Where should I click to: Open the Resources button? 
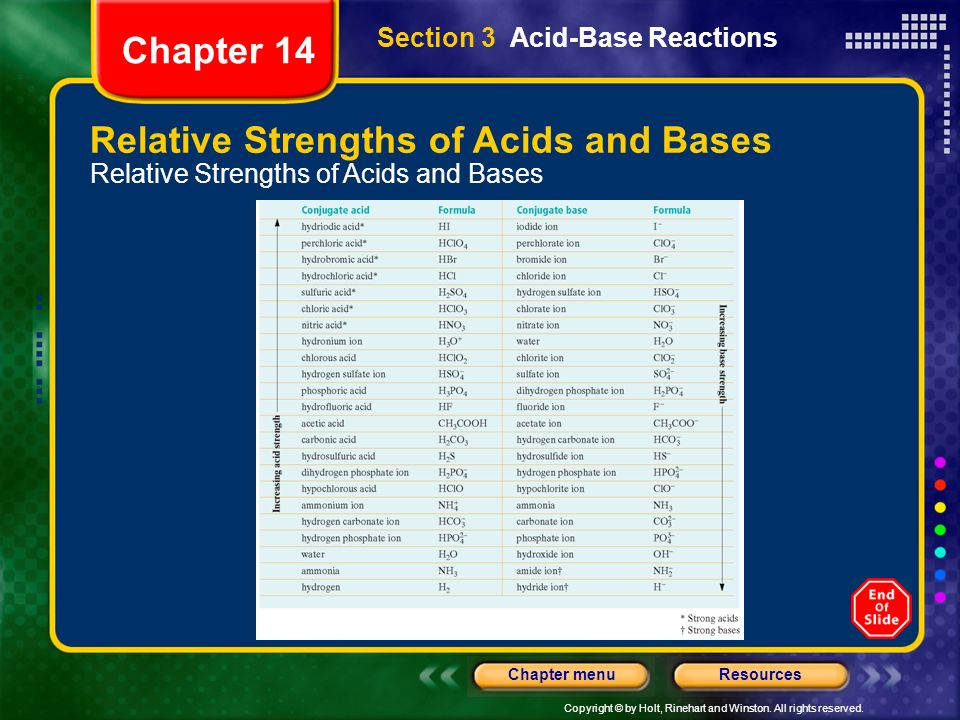(x=760, y=675)
